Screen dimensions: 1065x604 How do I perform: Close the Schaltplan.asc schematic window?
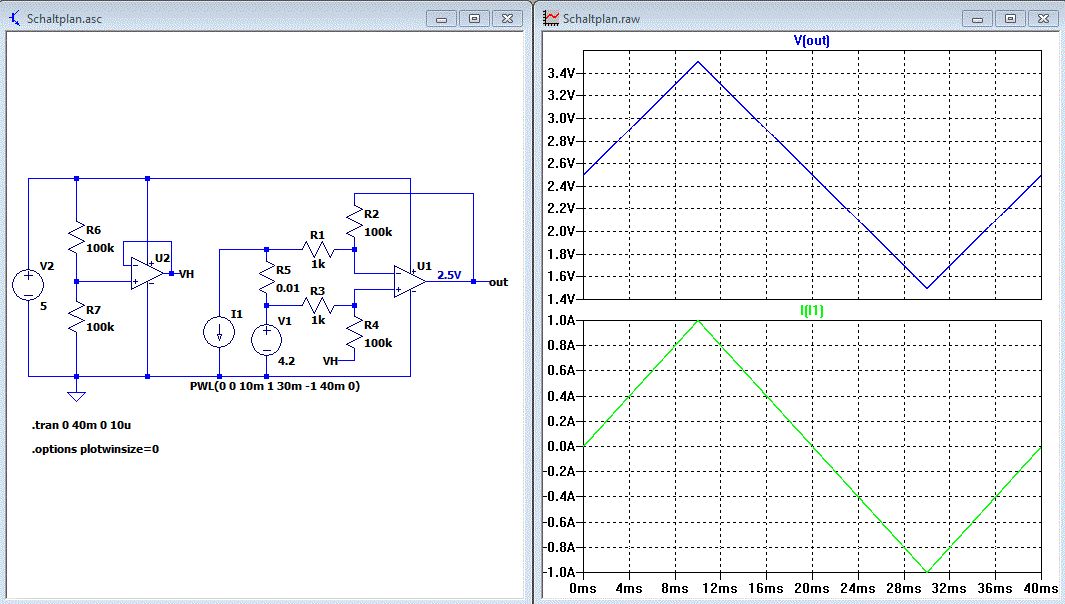pos(508,18)
